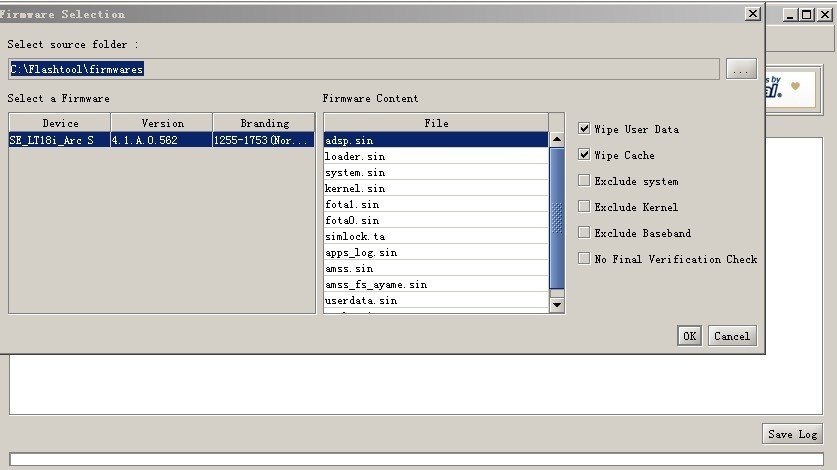Toggle the Wipe User Data checkbox

pos(584,129)
